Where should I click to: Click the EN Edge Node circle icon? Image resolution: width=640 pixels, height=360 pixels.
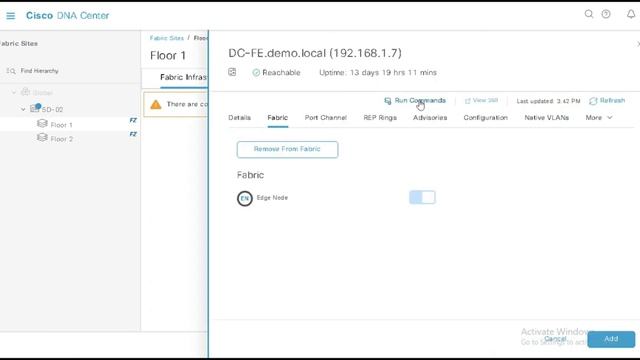(x=244, y=198)
